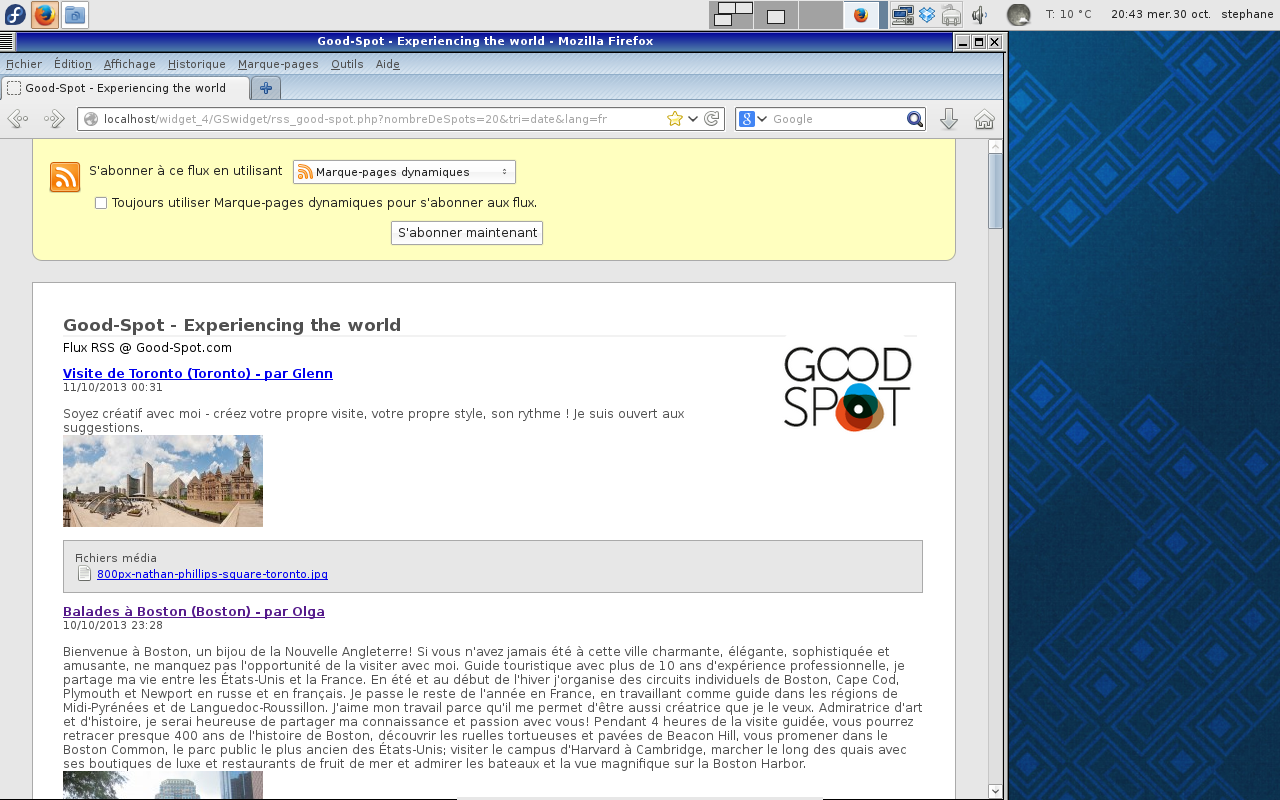This screenshot has height=800, width=1280.
Task: Open the URL history dropdown arrow
Action: click(693, 119)
